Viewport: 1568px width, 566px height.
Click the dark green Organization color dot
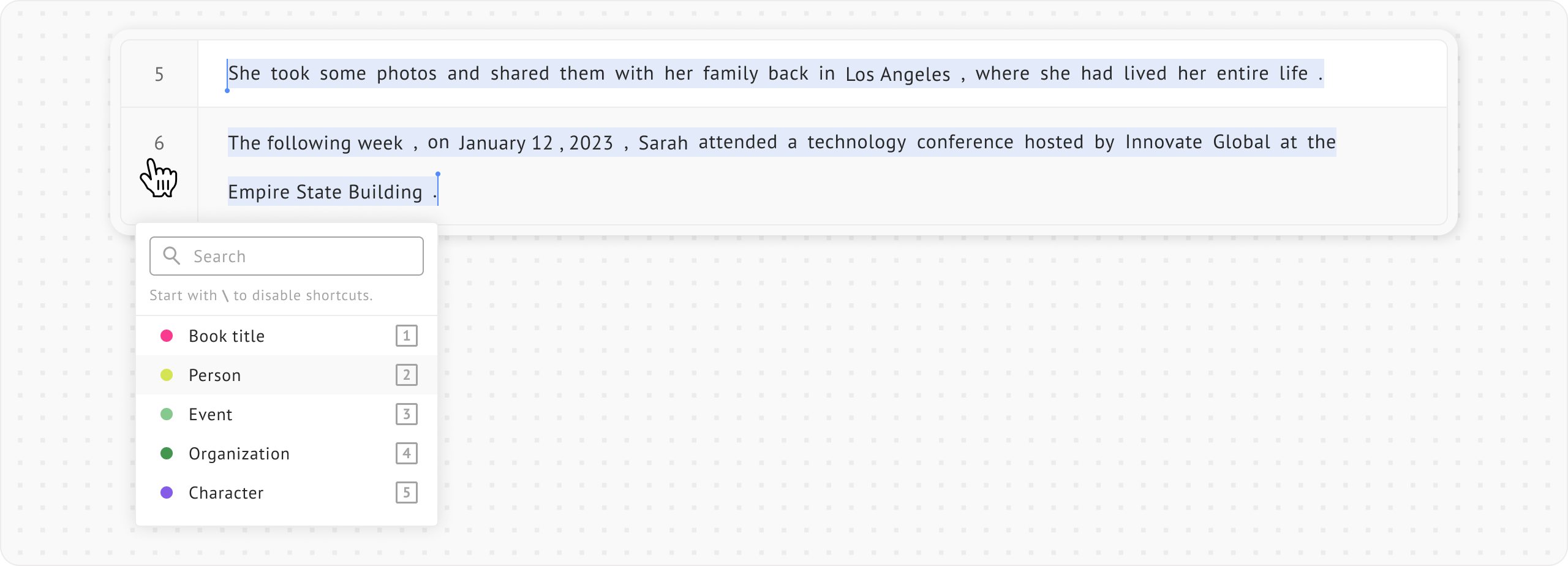(167, 453)
